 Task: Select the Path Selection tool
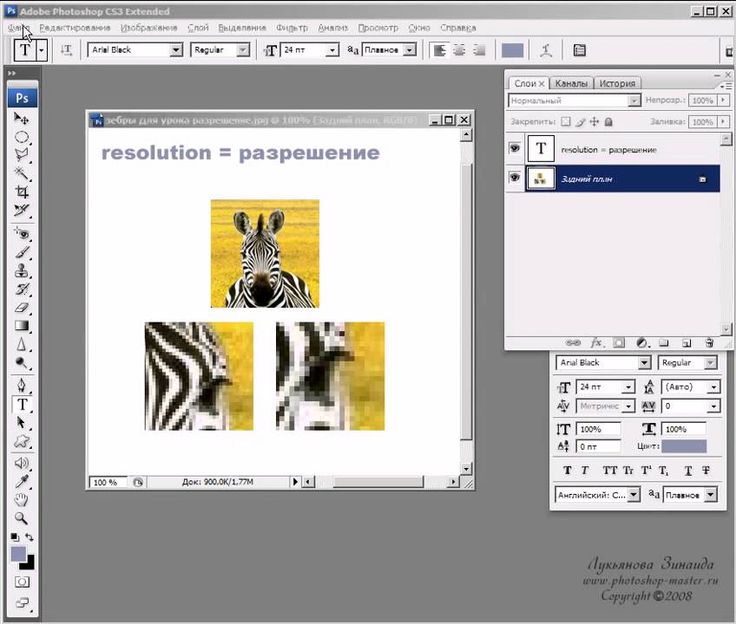click(x=21, y=423)
